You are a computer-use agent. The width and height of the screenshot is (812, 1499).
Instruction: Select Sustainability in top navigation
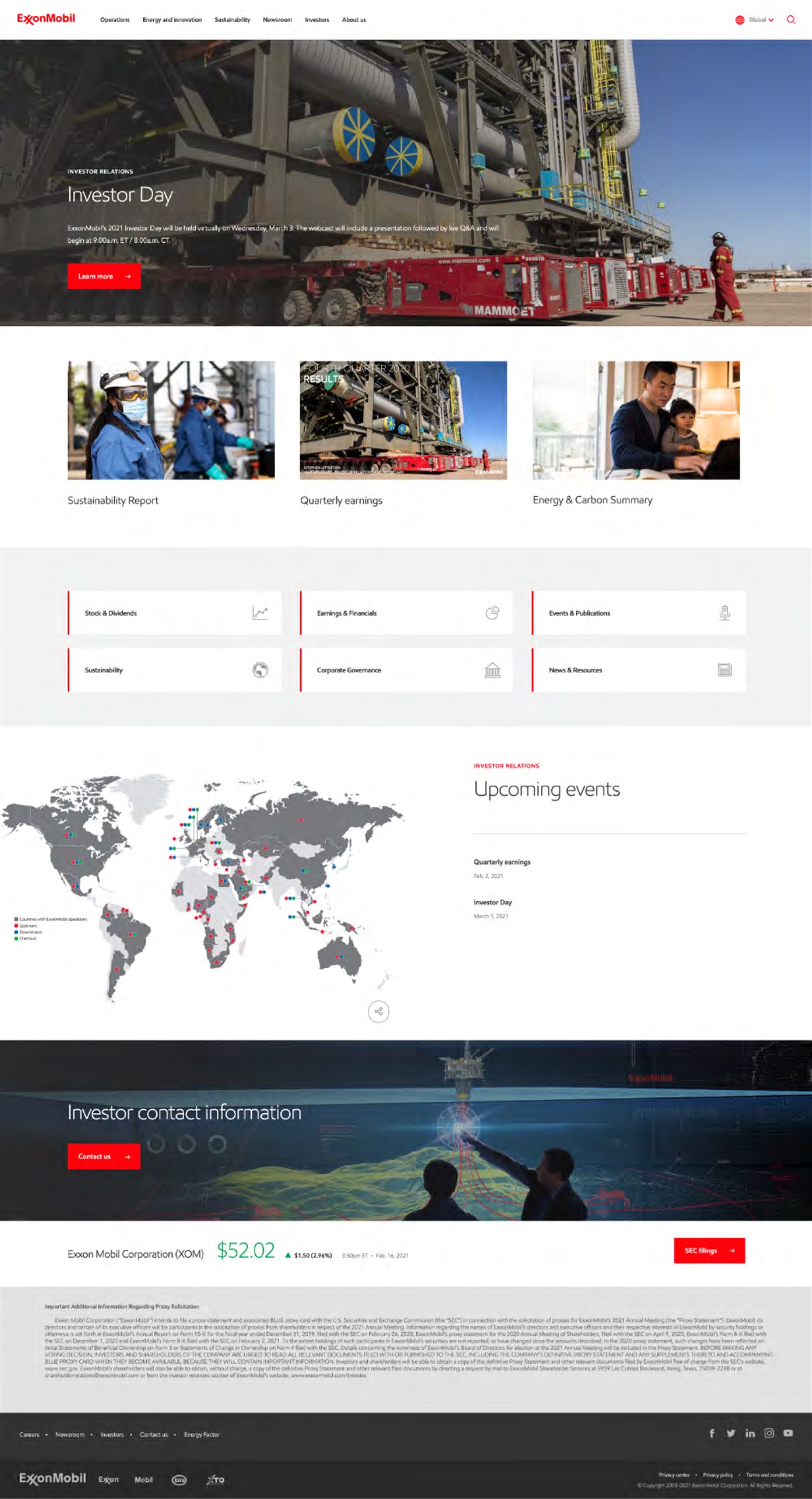click(x=232, y=20)
